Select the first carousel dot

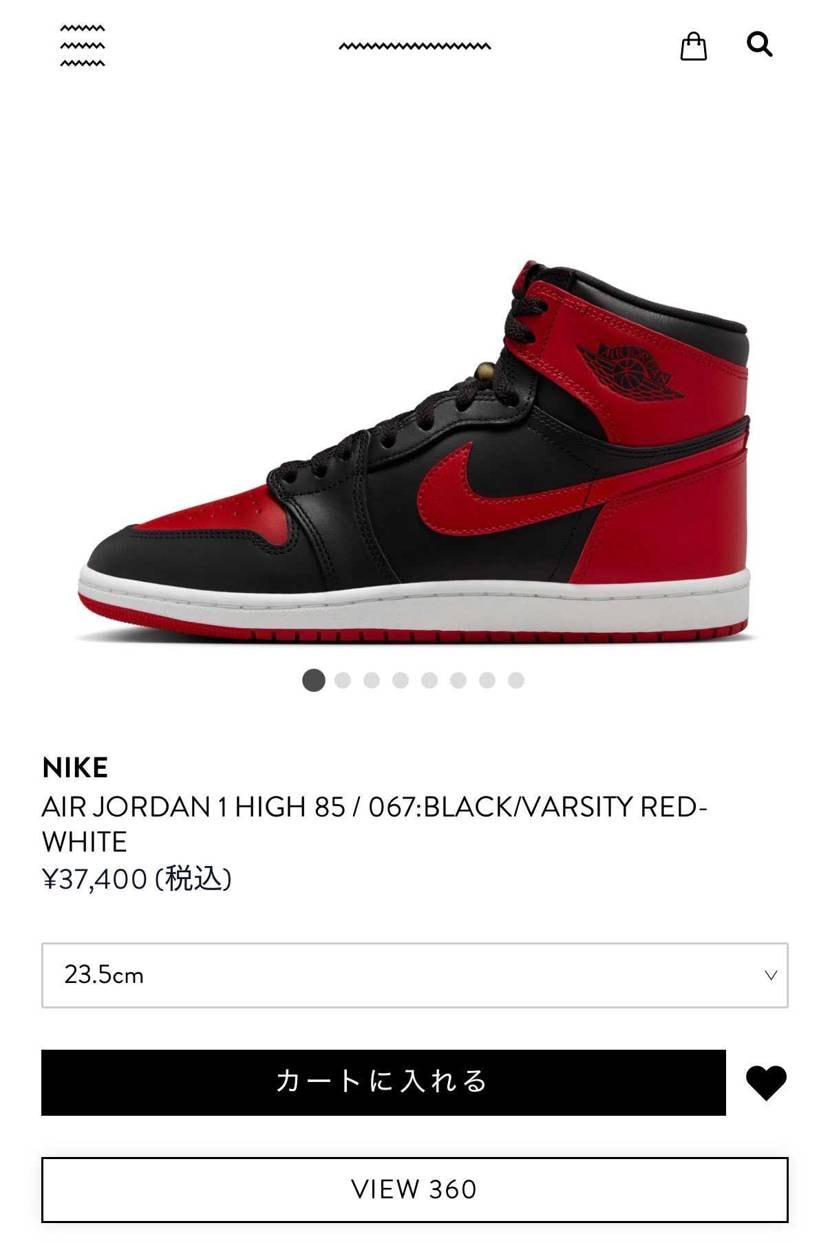click(314, 680)
